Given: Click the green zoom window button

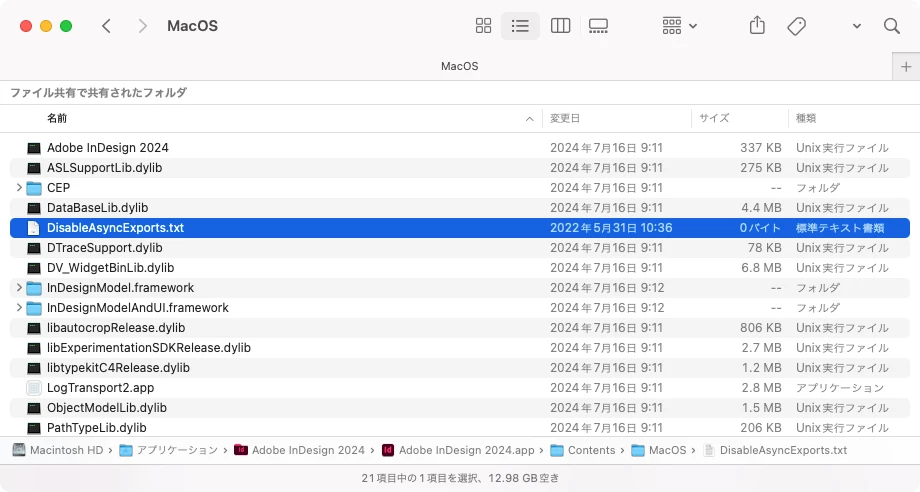Looking at the screenshot, I should [x=66, y=26].
